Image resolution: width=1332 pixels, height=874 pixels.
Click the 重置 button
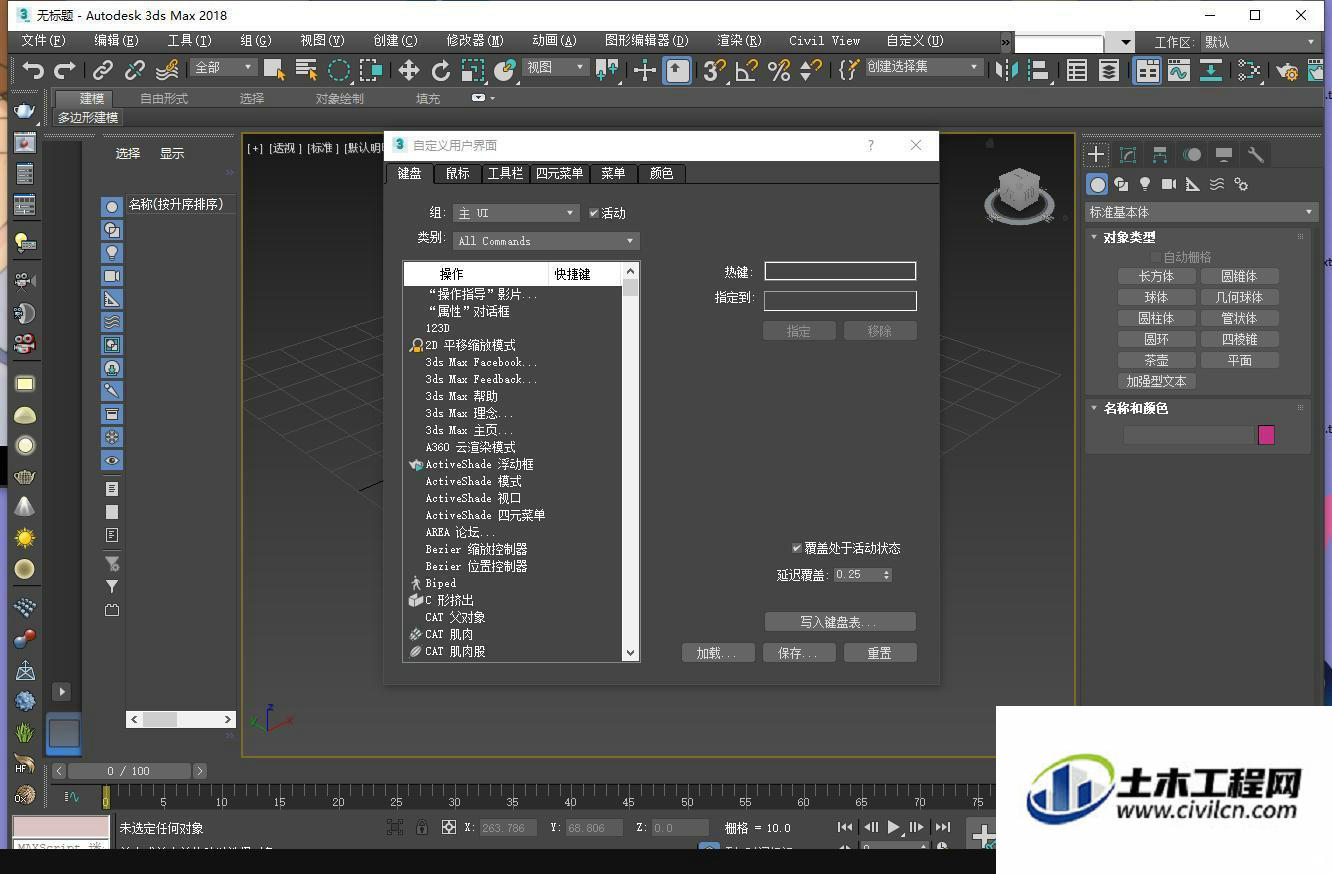pos(880,653)
